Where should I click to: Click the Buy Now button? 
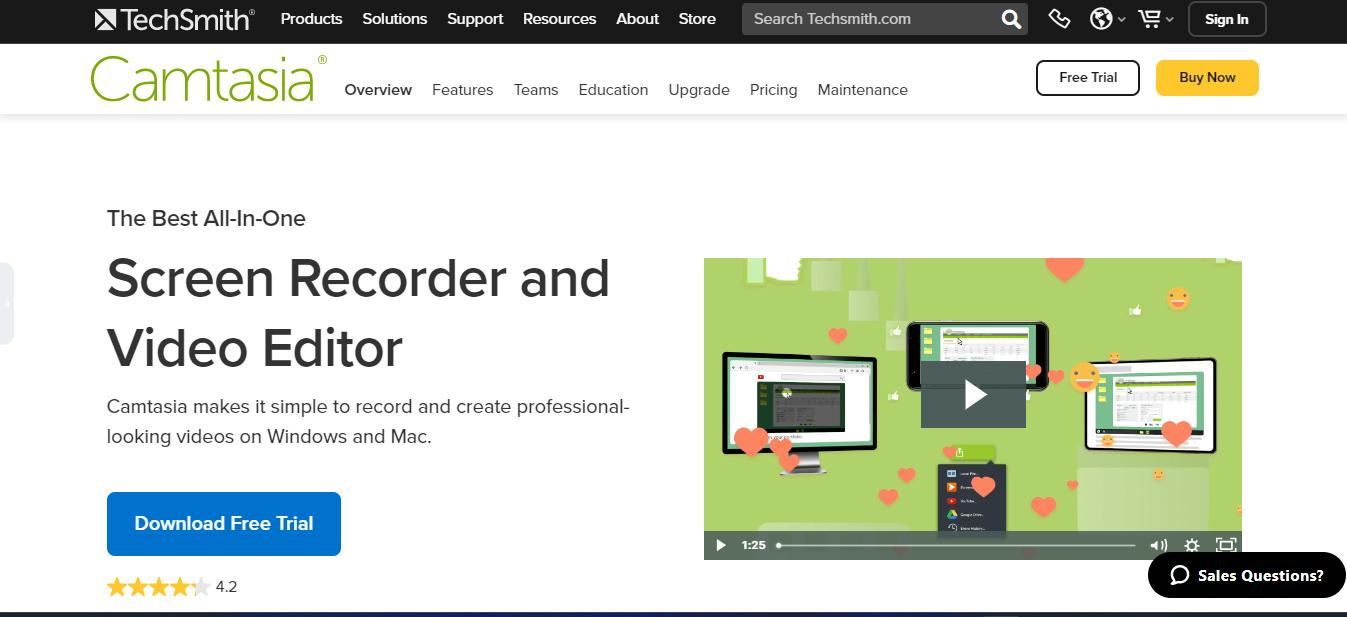(x=1207, y=77)
